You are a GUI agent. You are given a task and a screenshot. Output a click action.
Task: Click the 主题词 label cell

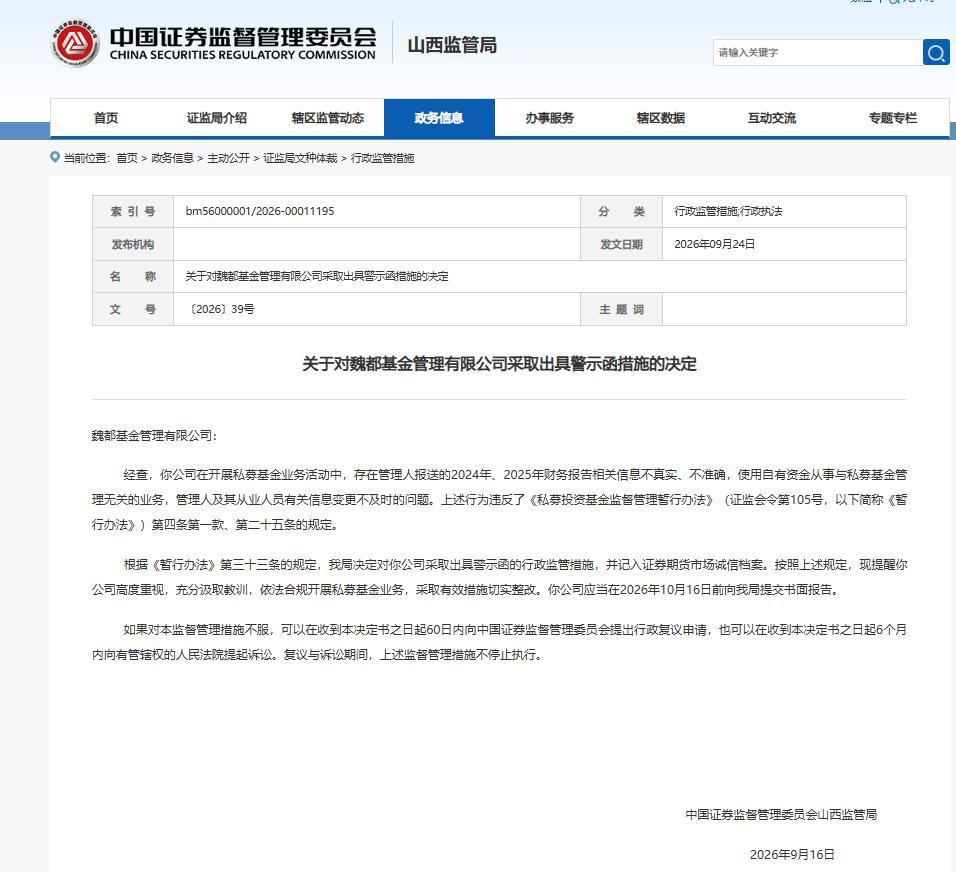[x=621, y=309]
